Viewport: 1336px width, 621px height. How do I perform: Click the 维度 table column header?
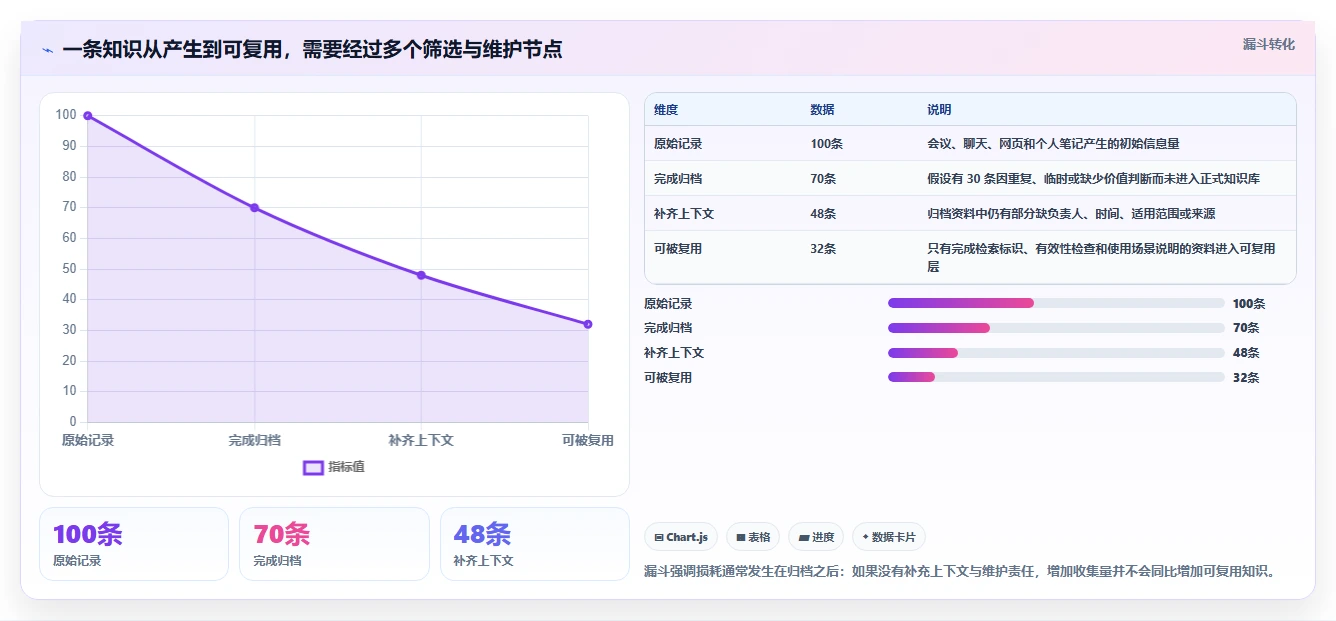[666, 110]
